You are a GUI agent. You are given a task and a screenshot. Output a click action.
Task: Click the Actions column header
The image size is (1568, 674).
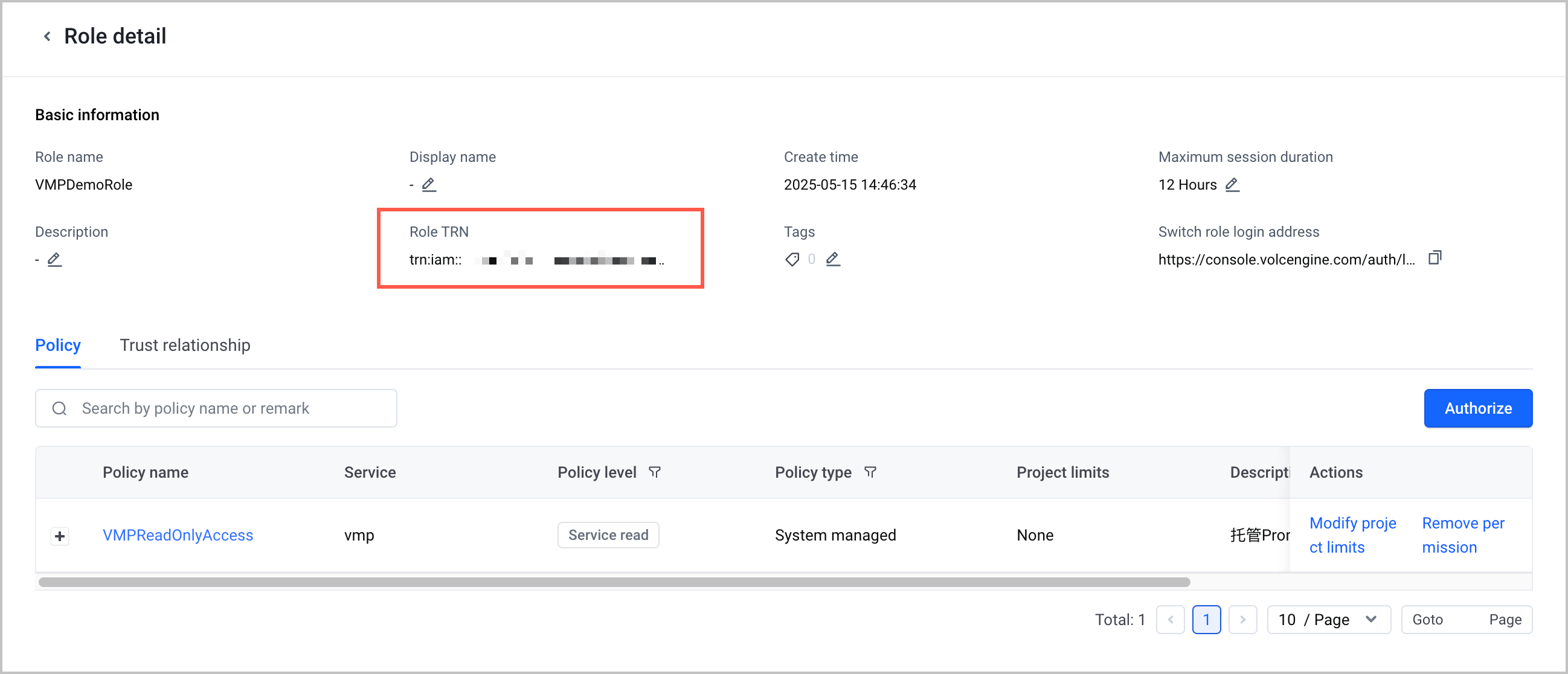point(1335,472)
